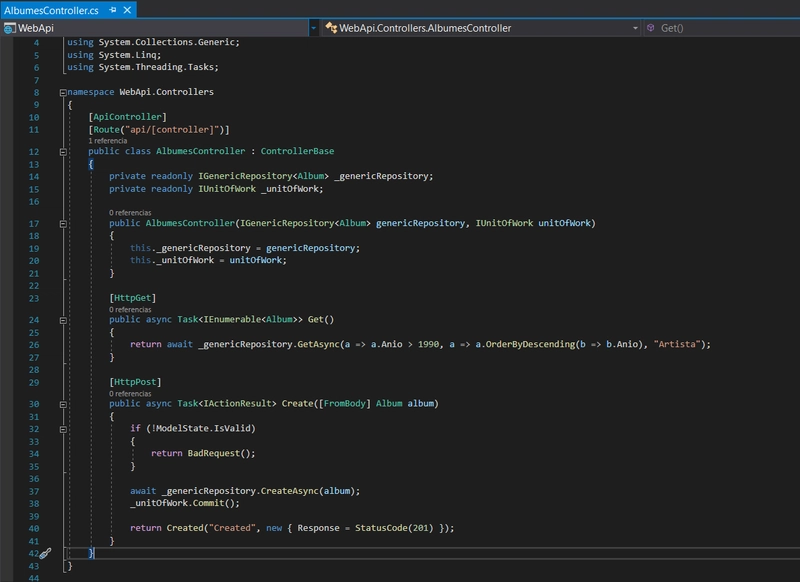Click Task<IEnumerable<Album>> return type
This screenshot has width=800, height=582.
pyautogui.click(x=240, y=319)
